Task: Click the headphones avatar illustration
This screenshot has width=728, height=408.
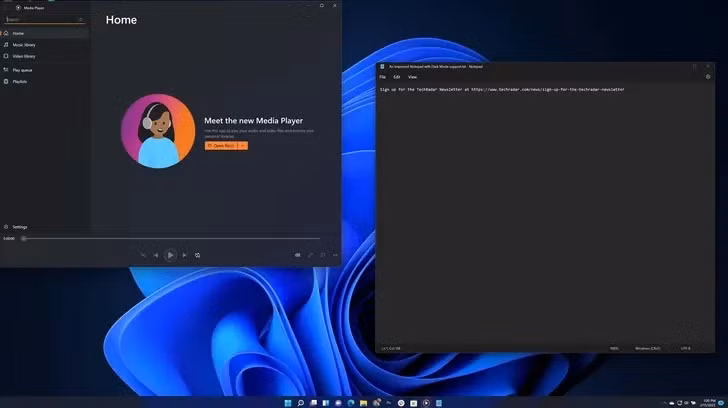Action: (158, 131)
